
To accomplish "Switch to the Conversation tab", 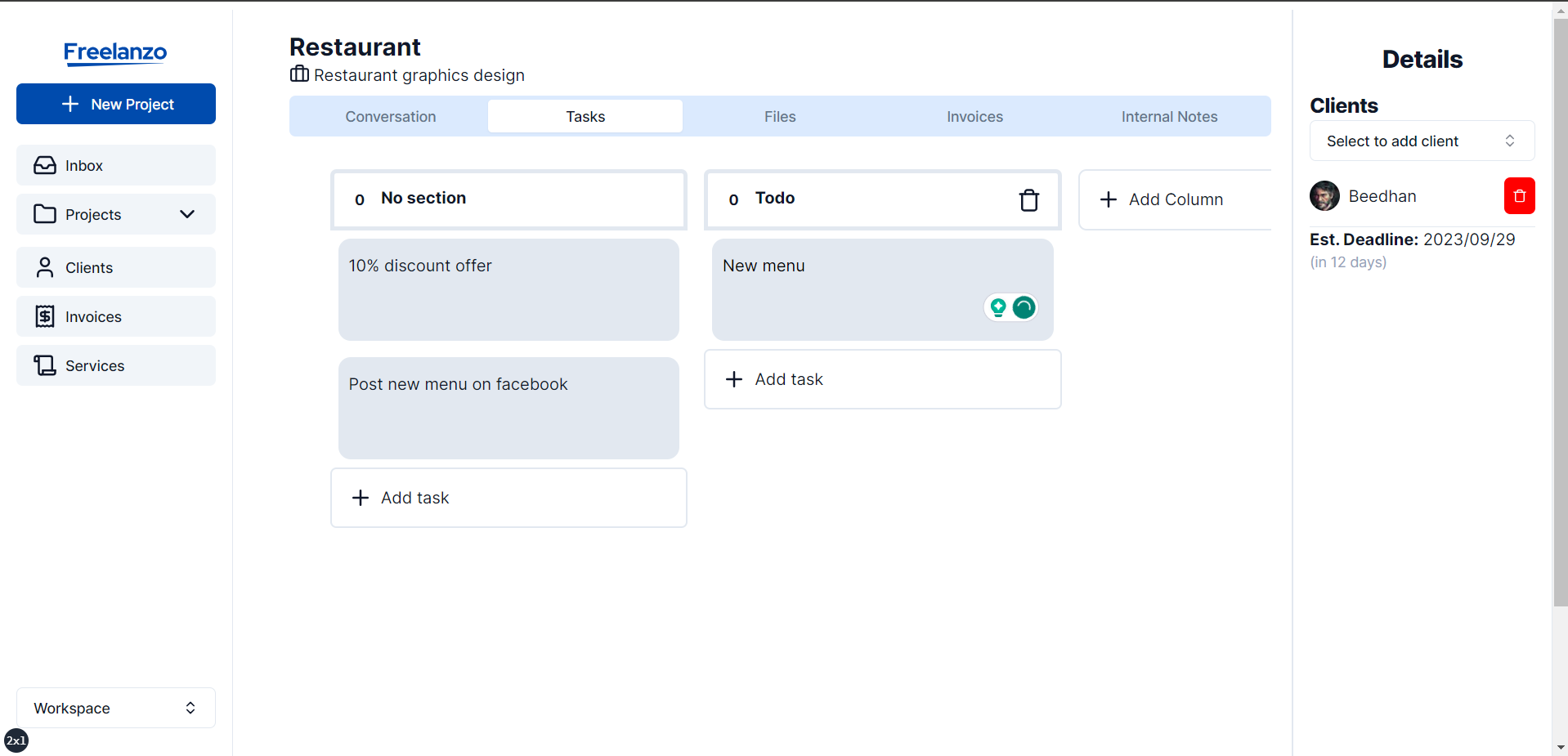I will [x=390, y=117].
